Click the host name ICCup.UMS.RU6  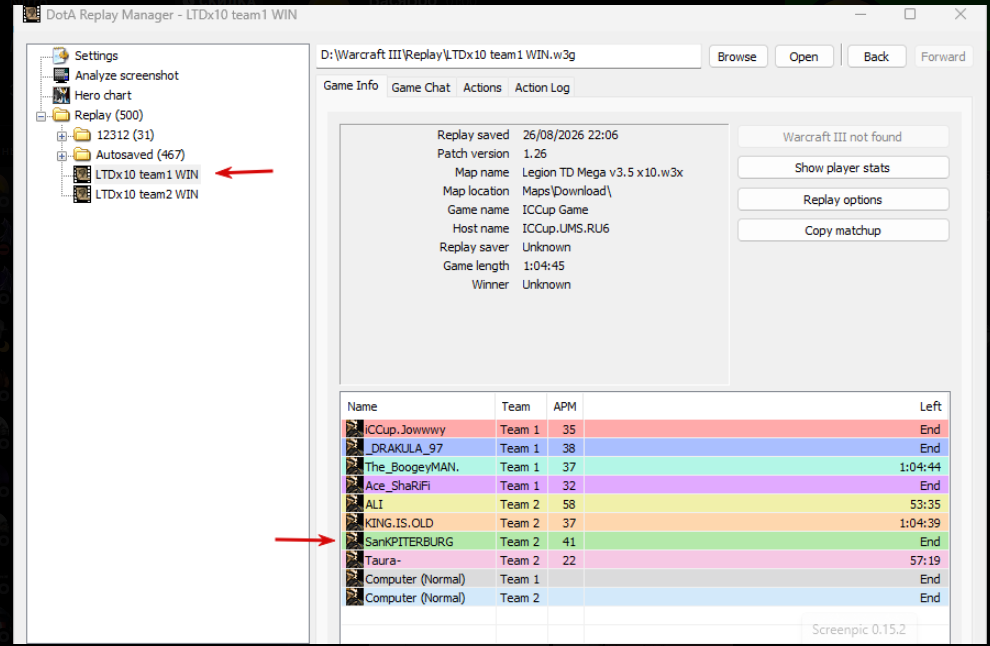click(x=565, y=229)
